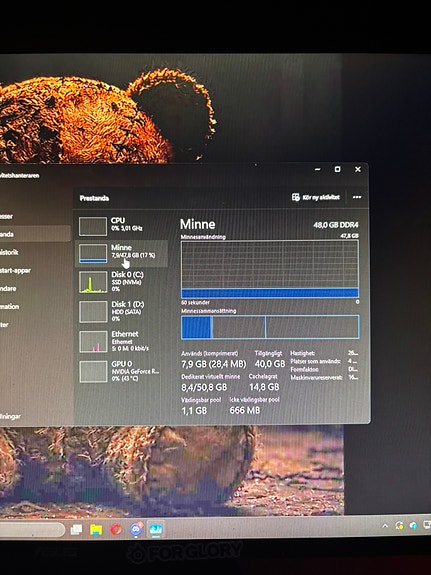
Task: Click the Kör ny aktivitet icon
Action: pos(296,197)
